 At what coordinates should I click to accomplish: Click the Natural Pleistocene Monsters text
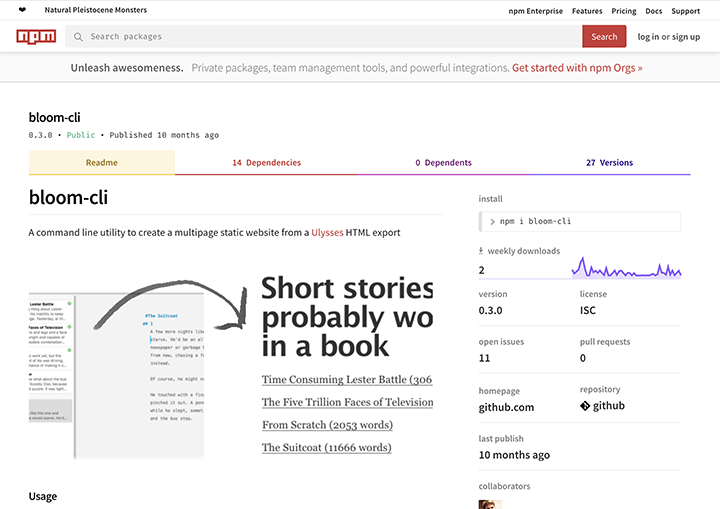tap(96, 10)
